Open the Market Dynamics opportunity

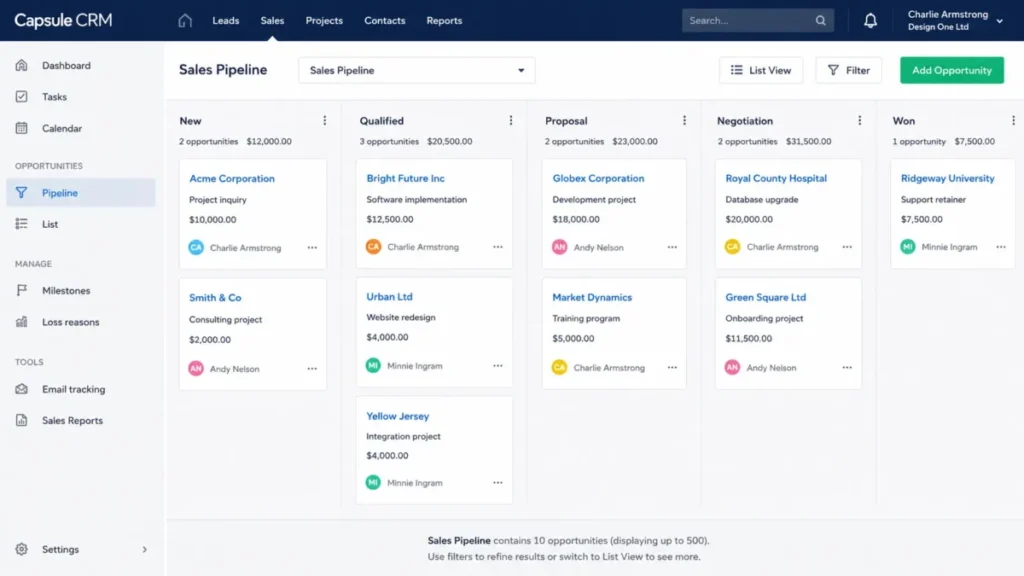tap(592, 297)
